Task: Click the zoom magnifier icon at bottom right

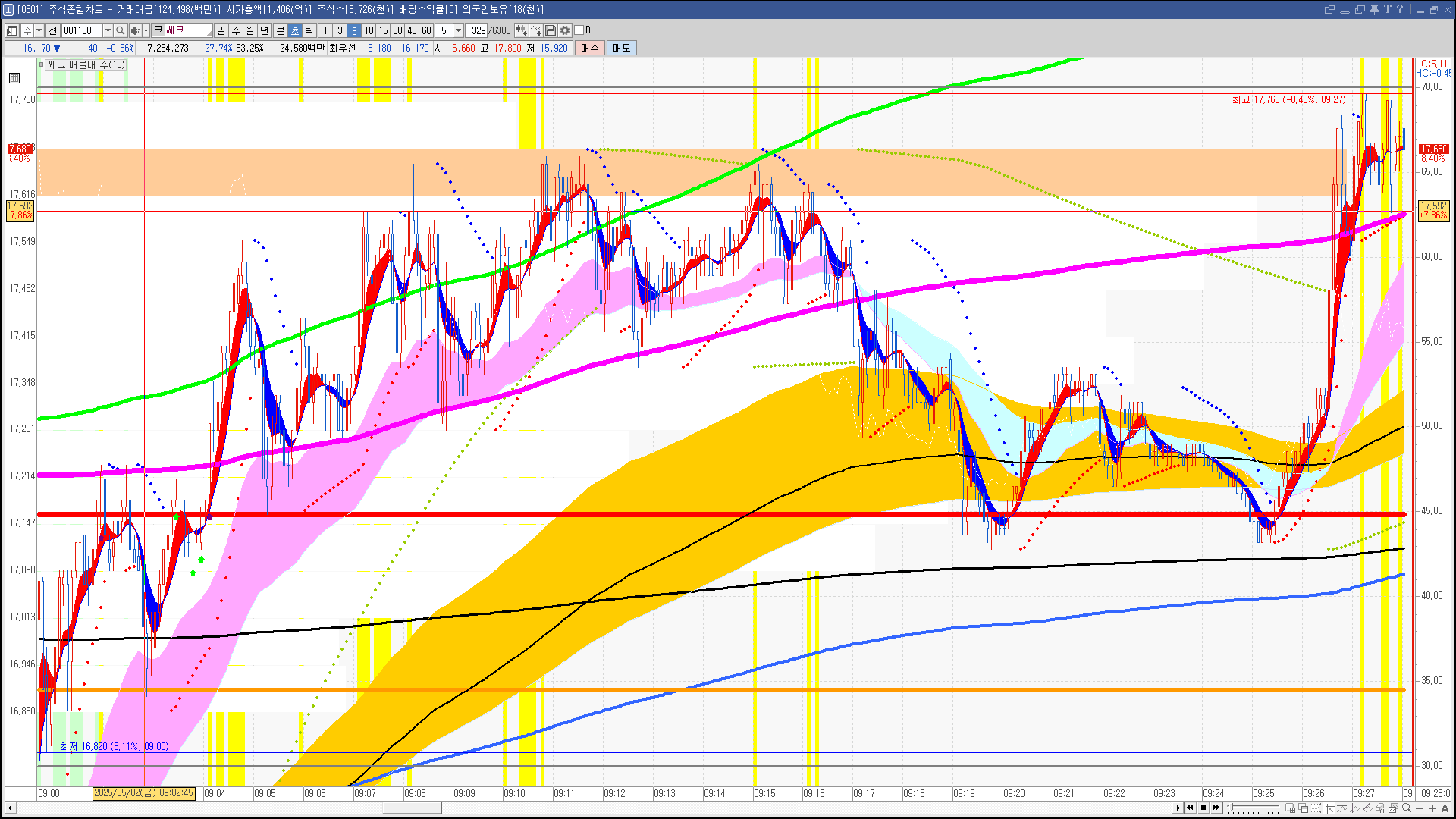Action: pyautogui.click(x=1407, y=808)
